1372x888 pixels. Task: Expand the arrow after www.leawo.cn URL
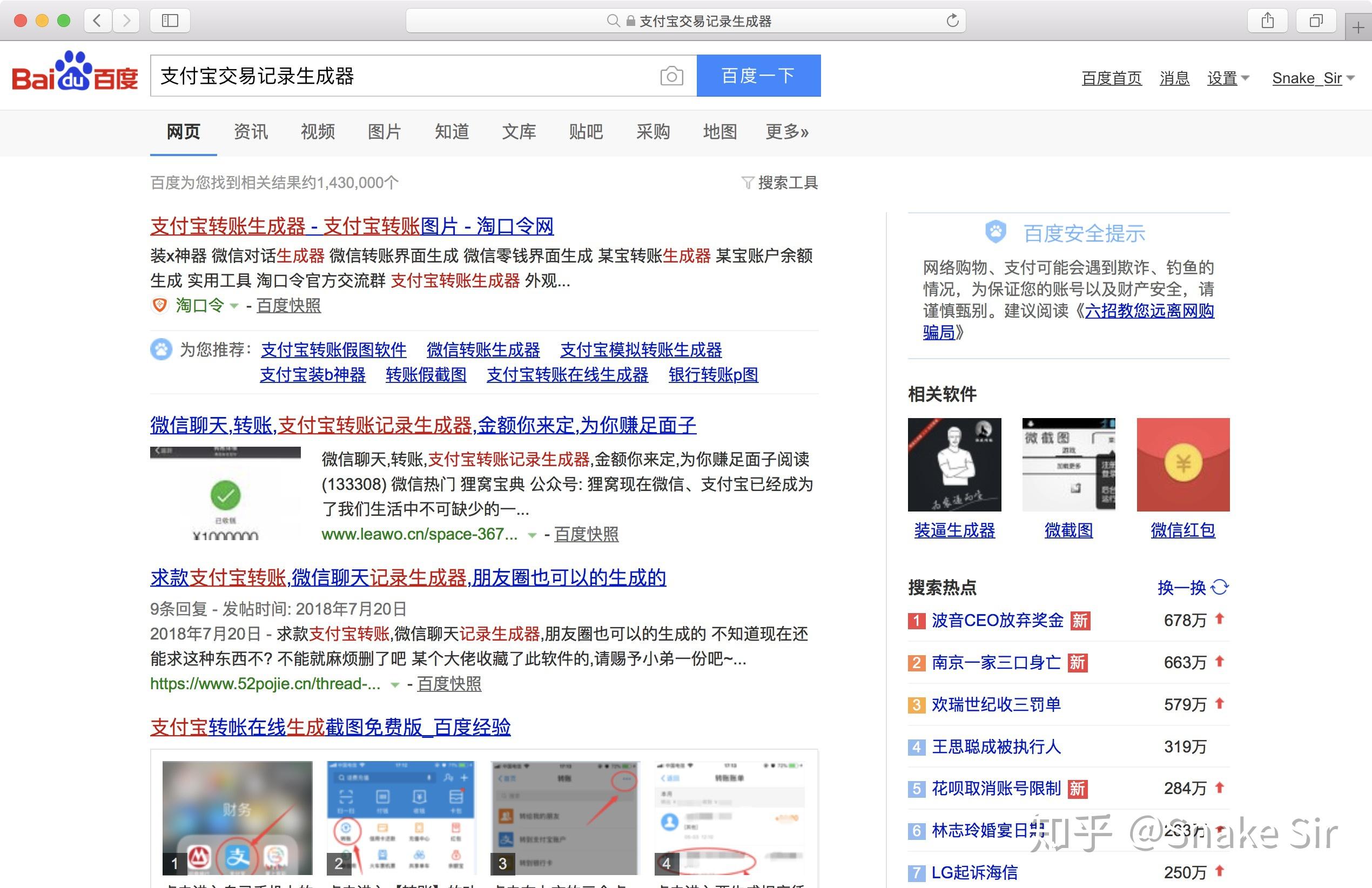532,536
